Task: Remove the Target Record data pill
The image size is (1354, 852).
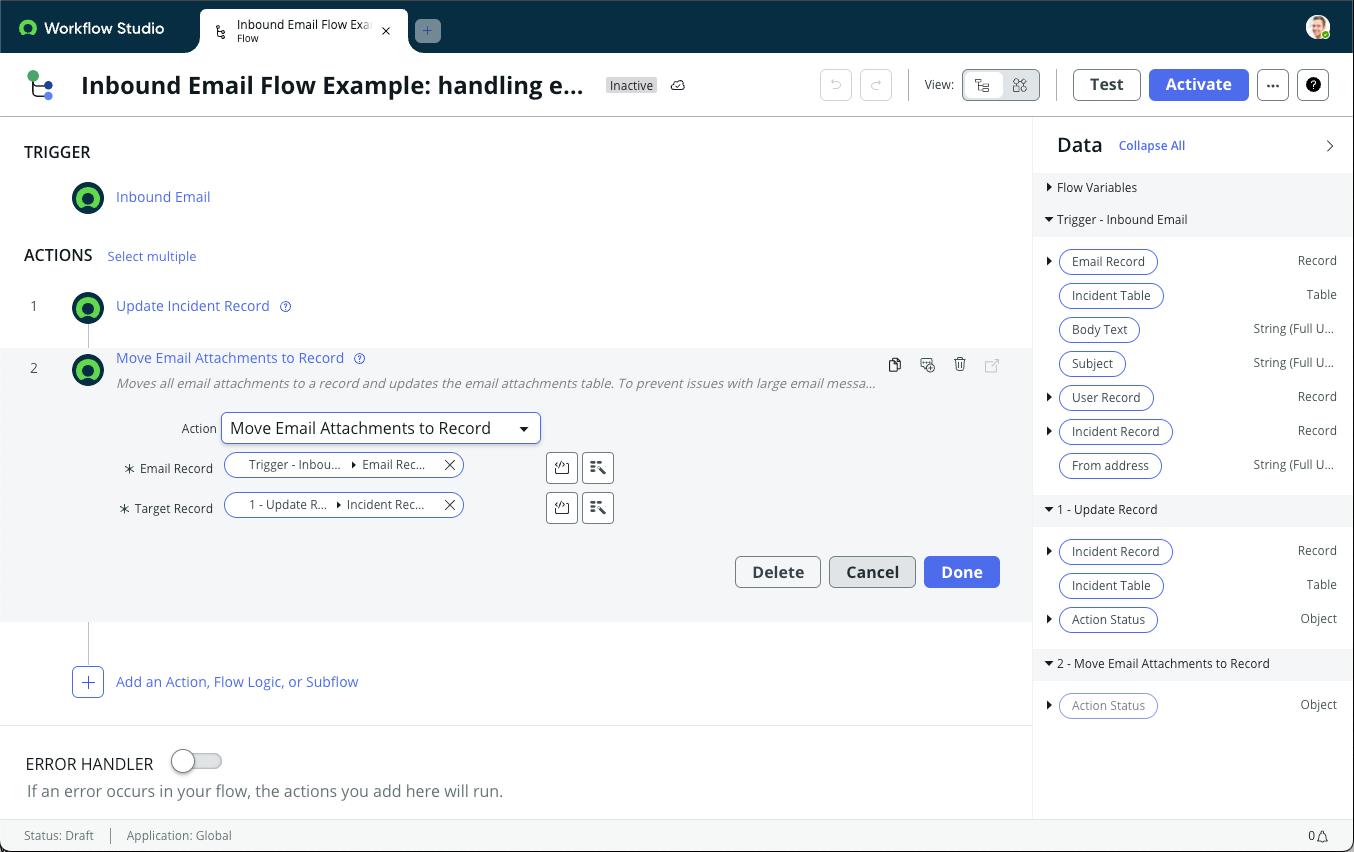Action: (x=450, y=505)
